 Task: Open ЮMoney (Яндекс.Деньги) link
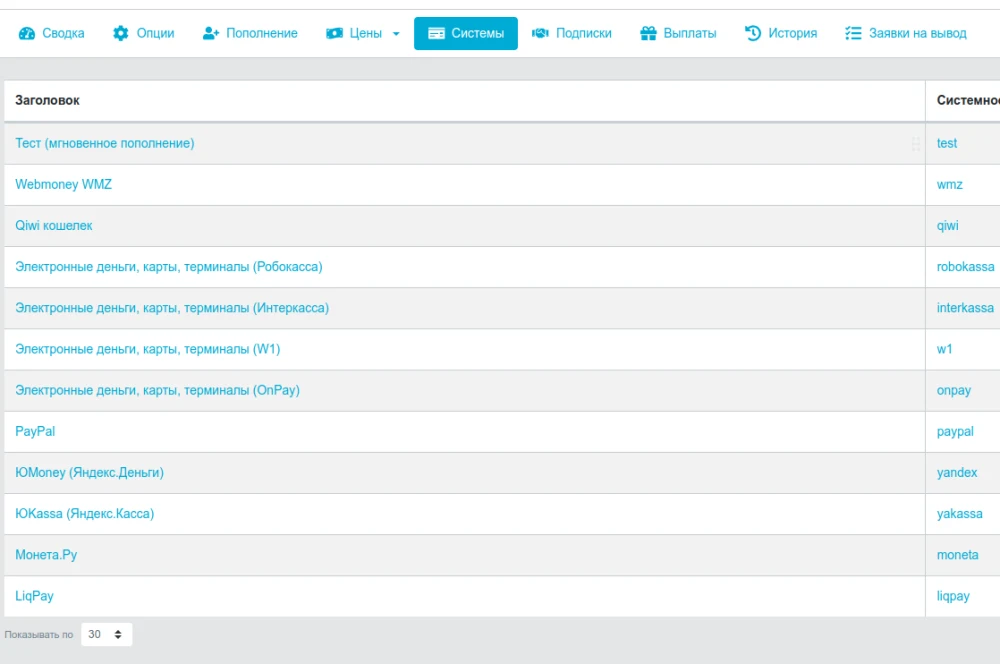click(89, 473)
